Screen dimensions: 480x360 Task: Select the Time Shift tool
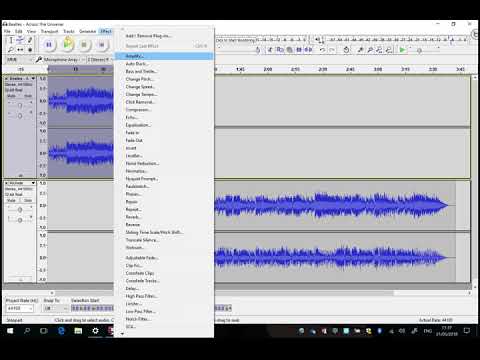pyautogui.click(x=20, y=49)
